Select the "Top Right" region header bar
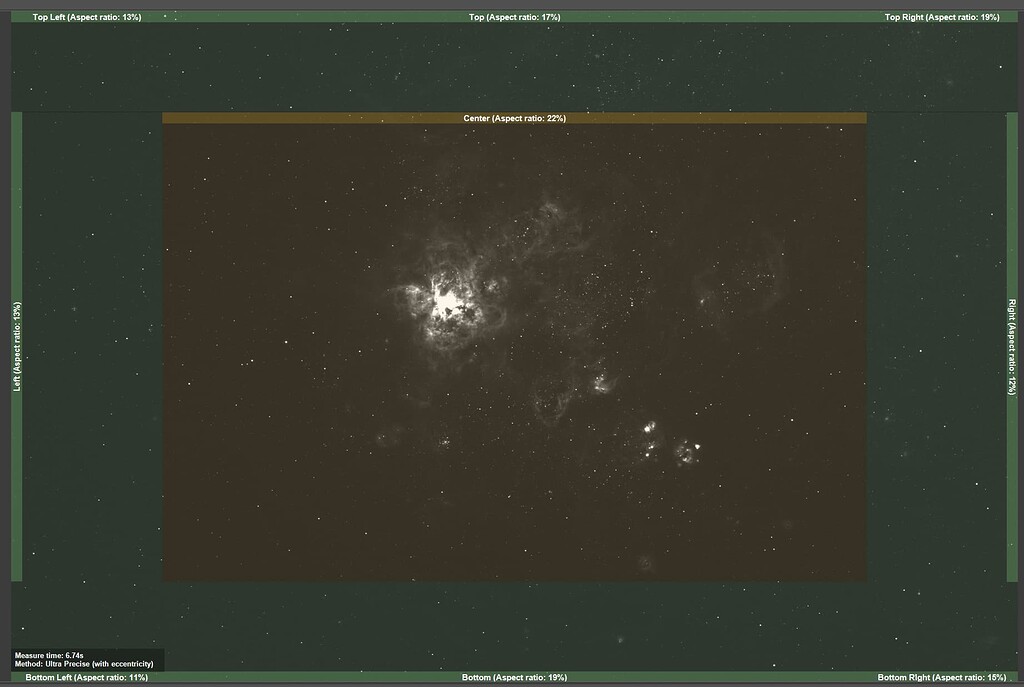This screenshot has width=1024, height=687. coord(943,15)
